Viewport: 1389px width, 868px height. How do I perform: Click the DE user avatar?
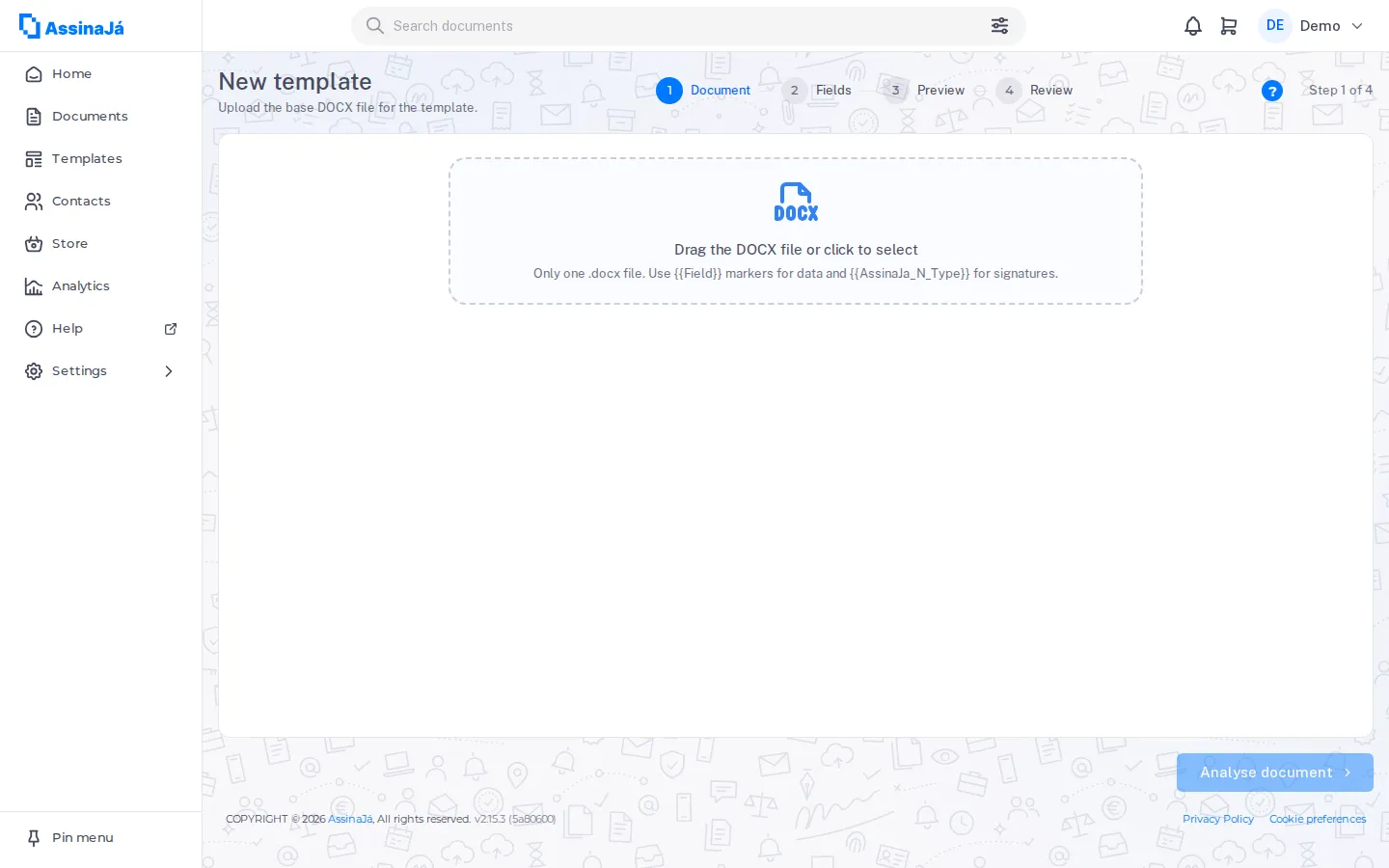pos(1275,26)
